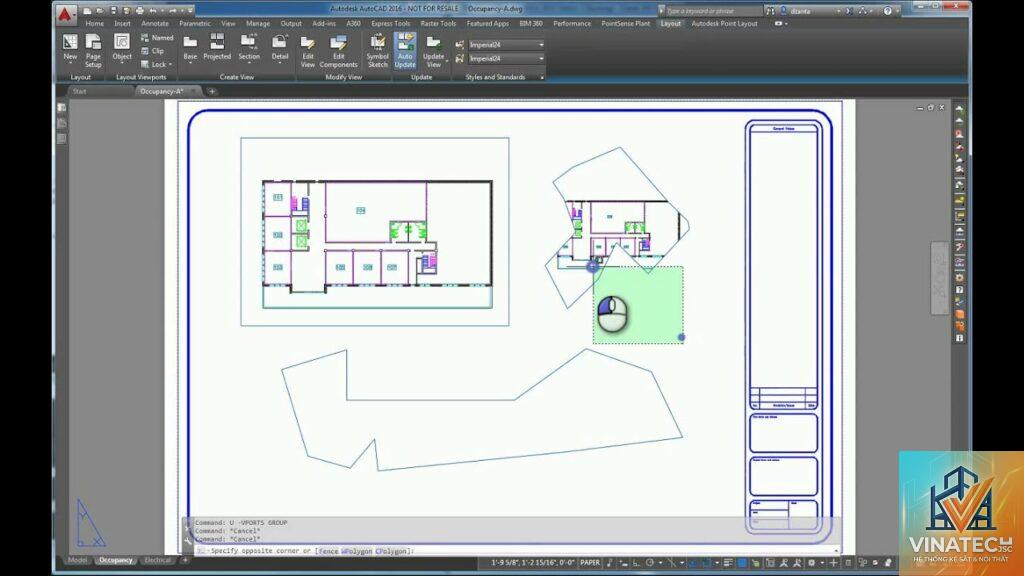
Task: Open the signed-in user account dropdown
Action: click(810, 11)
